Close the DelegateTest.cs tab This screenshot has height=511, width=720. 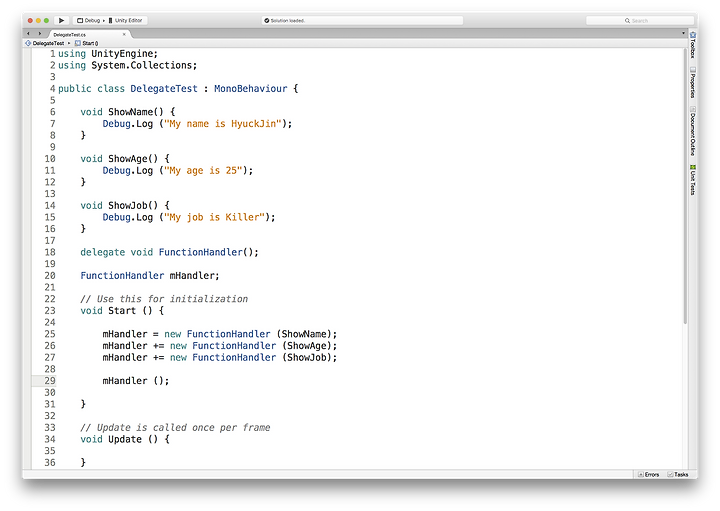(124, 34)
